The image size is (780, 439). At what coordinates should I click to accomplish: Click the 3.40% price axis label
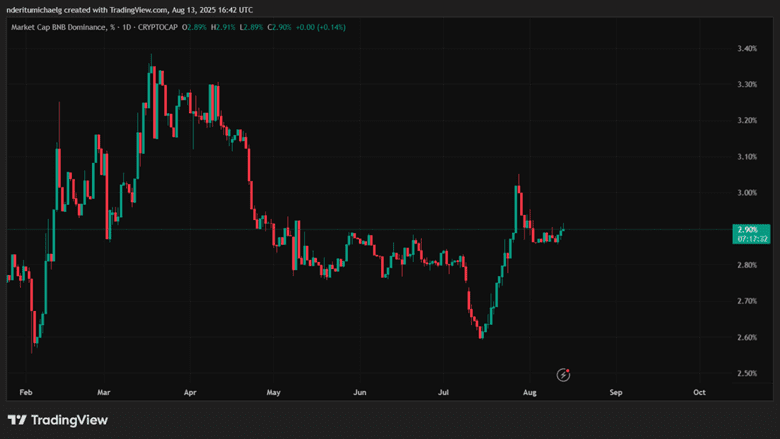point(746,48)
